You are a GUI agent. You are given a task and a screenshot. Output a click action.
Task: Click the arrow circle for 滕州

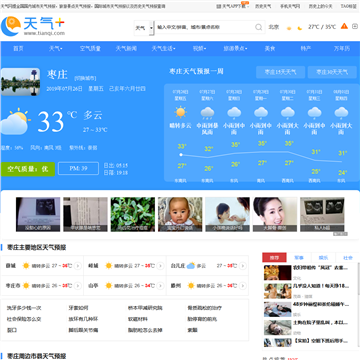[x=243, y=286]
